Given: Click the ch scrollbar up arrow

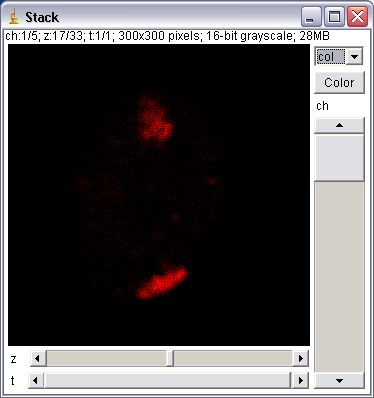Looking at the screenshot, I should (339, 125).
